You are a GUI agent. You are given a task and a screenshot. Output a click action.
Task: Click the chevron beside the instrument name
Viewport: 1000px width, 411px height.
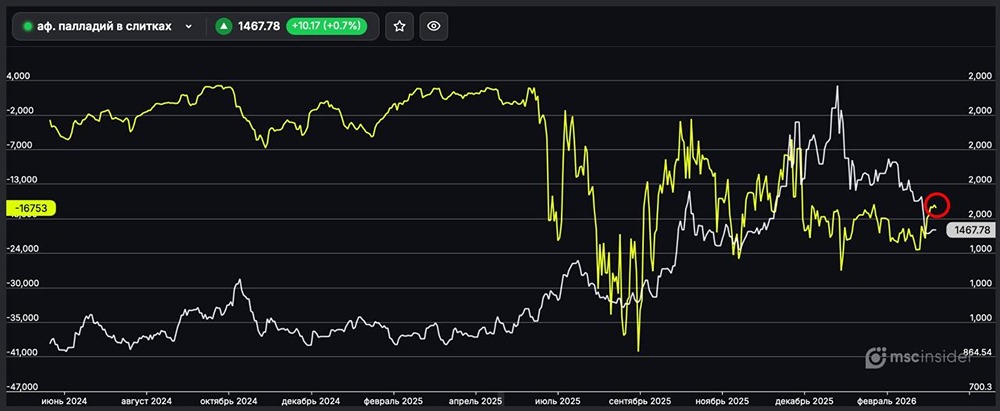188,27
